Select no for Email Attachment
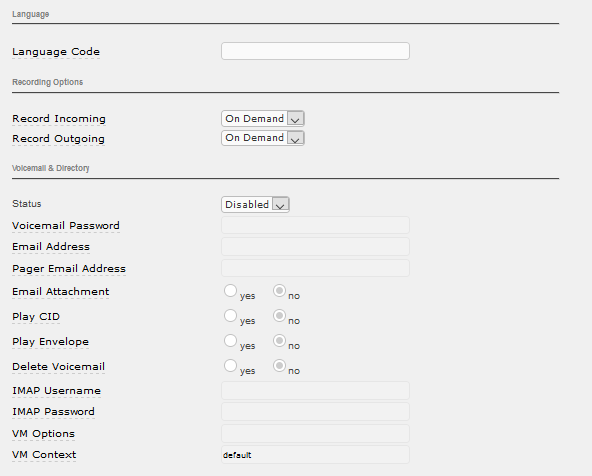Screen dimensions: 592x476 pos(279,291)
